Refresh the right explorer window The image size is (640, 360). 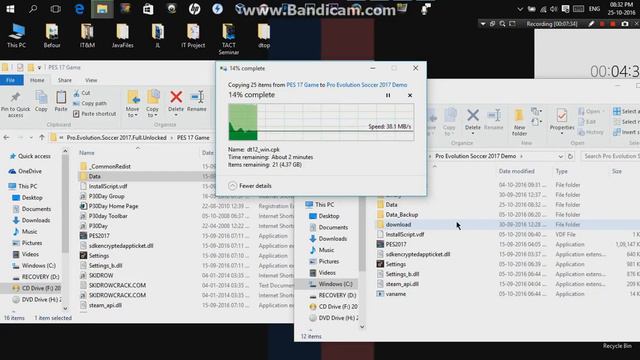tap(570, 156)
